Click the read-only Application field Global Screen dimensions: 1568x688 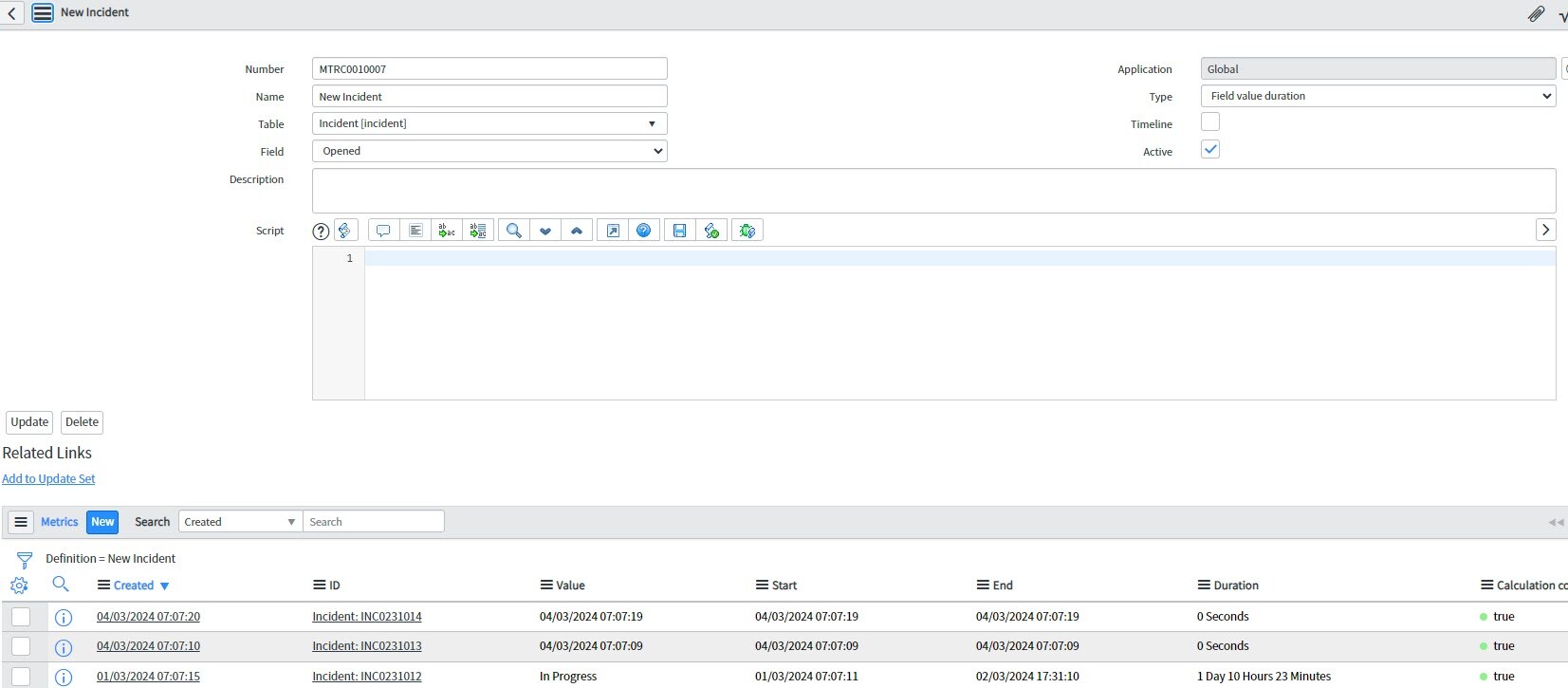1378,68
